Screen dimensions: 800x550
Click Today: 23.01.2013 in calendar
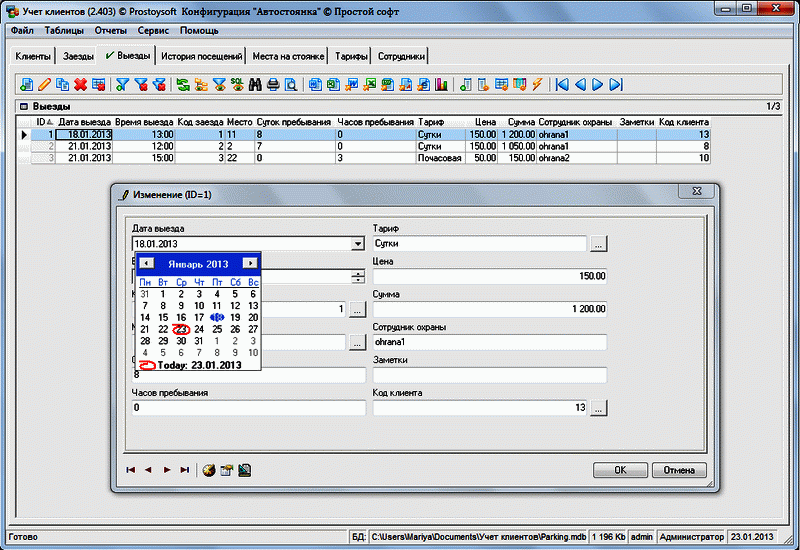coord(199,365)
